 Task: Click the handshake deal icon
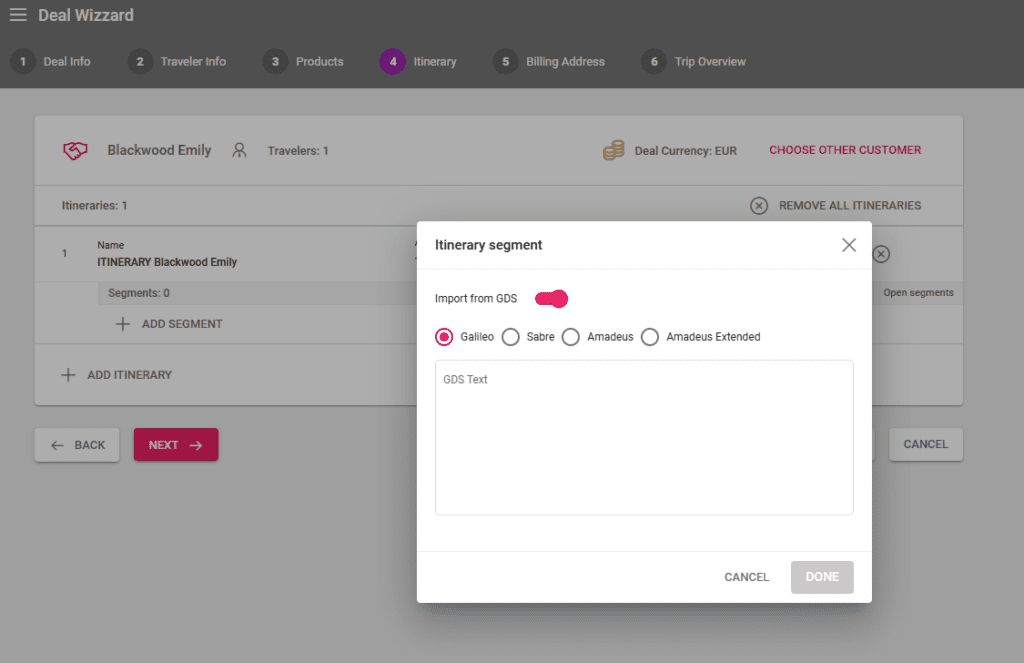pos(75,150)
